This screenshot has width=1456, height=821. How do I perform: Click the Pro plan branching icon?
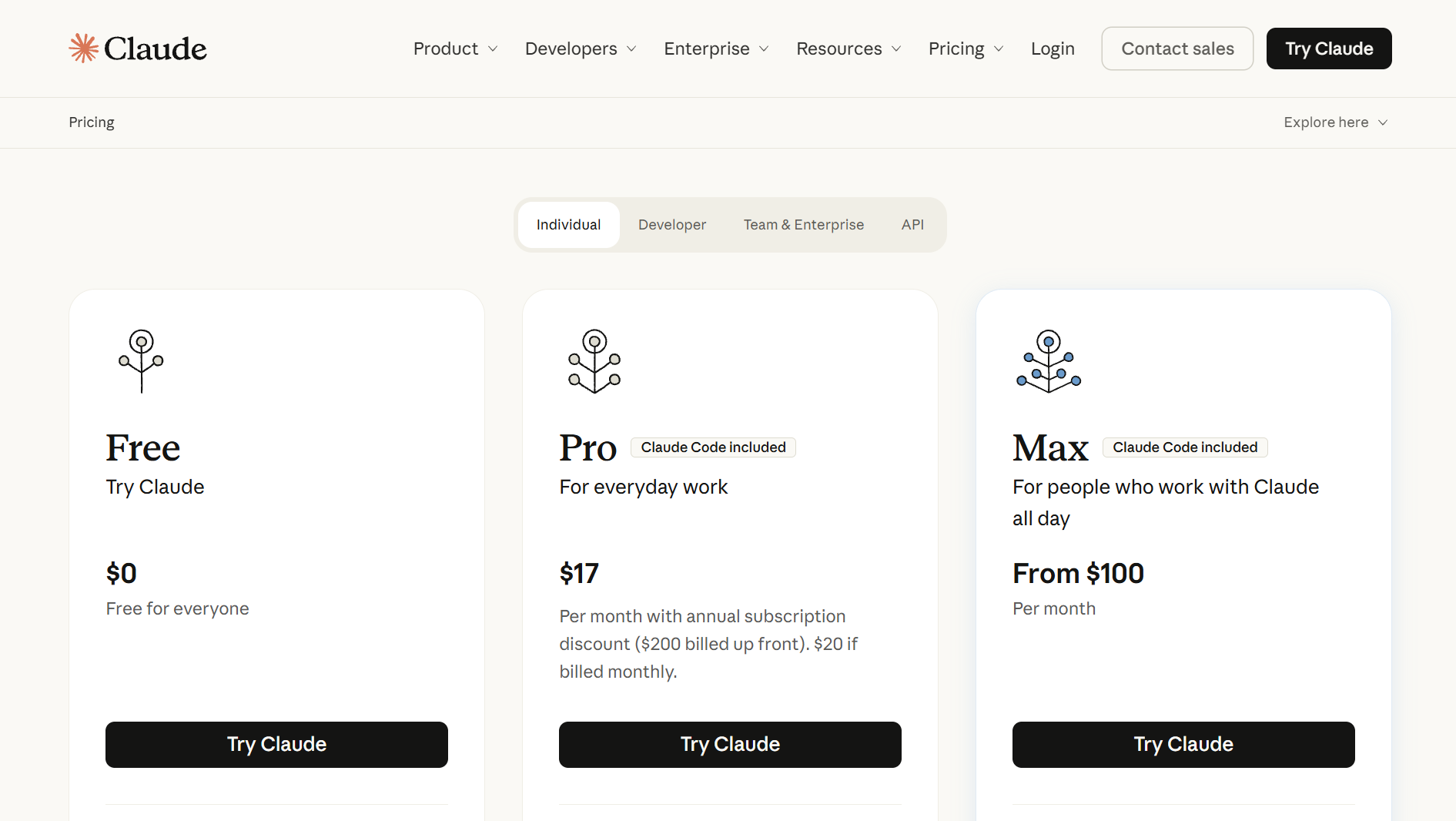[594, 361]
